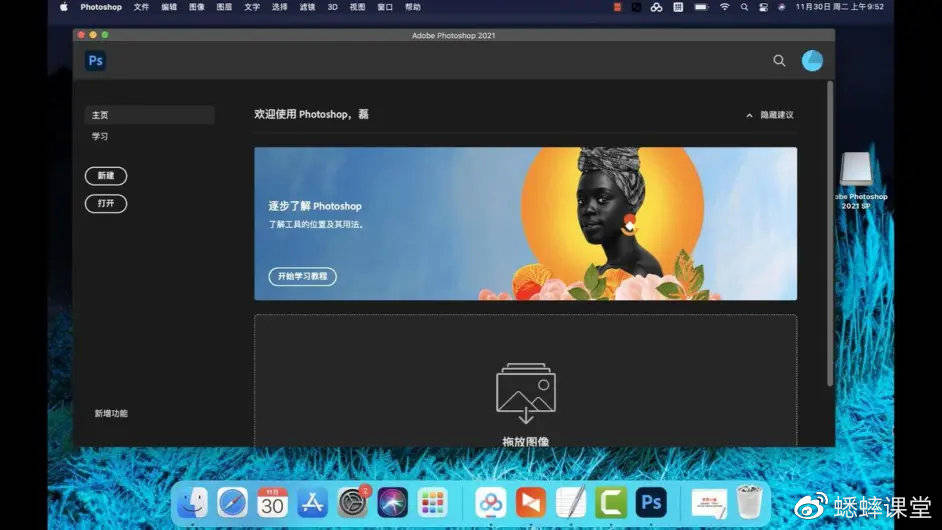Image resolution: width=942 pixels, height=530 pixels.
Task: Open Control Center in menu bar
Action: click(763, 7)
